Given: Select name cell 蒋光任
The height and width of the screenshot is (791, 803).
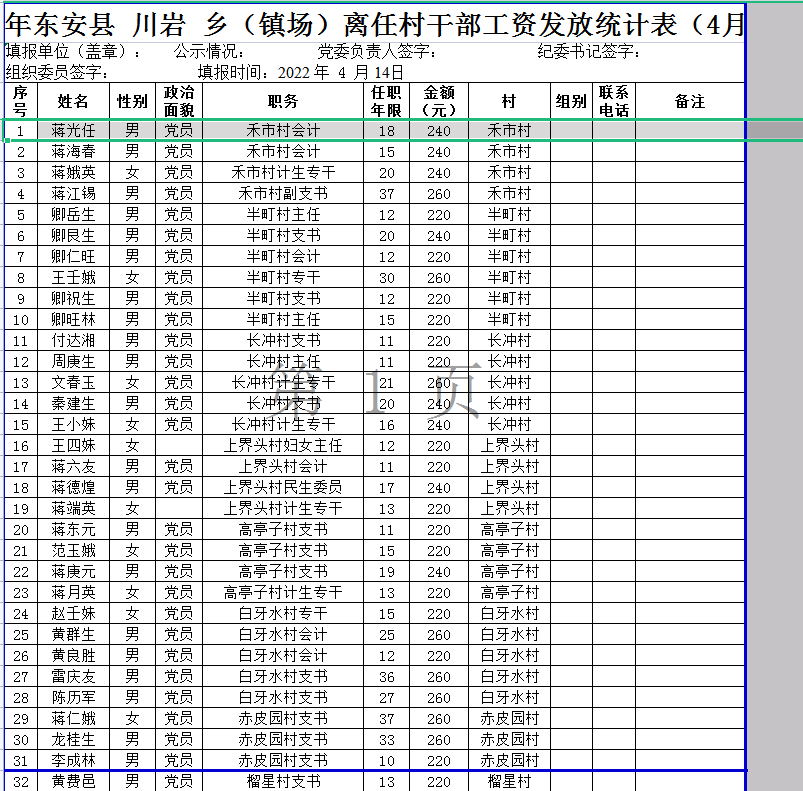Looking at the screenshot, I should tap(73, 131).
